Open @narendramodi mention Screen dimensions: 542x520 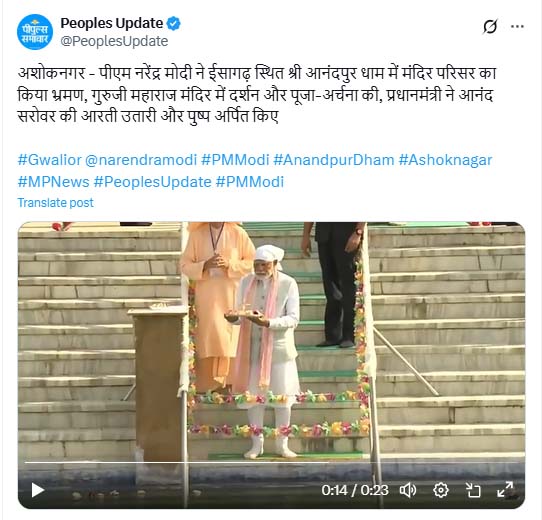tap(141, 160)
